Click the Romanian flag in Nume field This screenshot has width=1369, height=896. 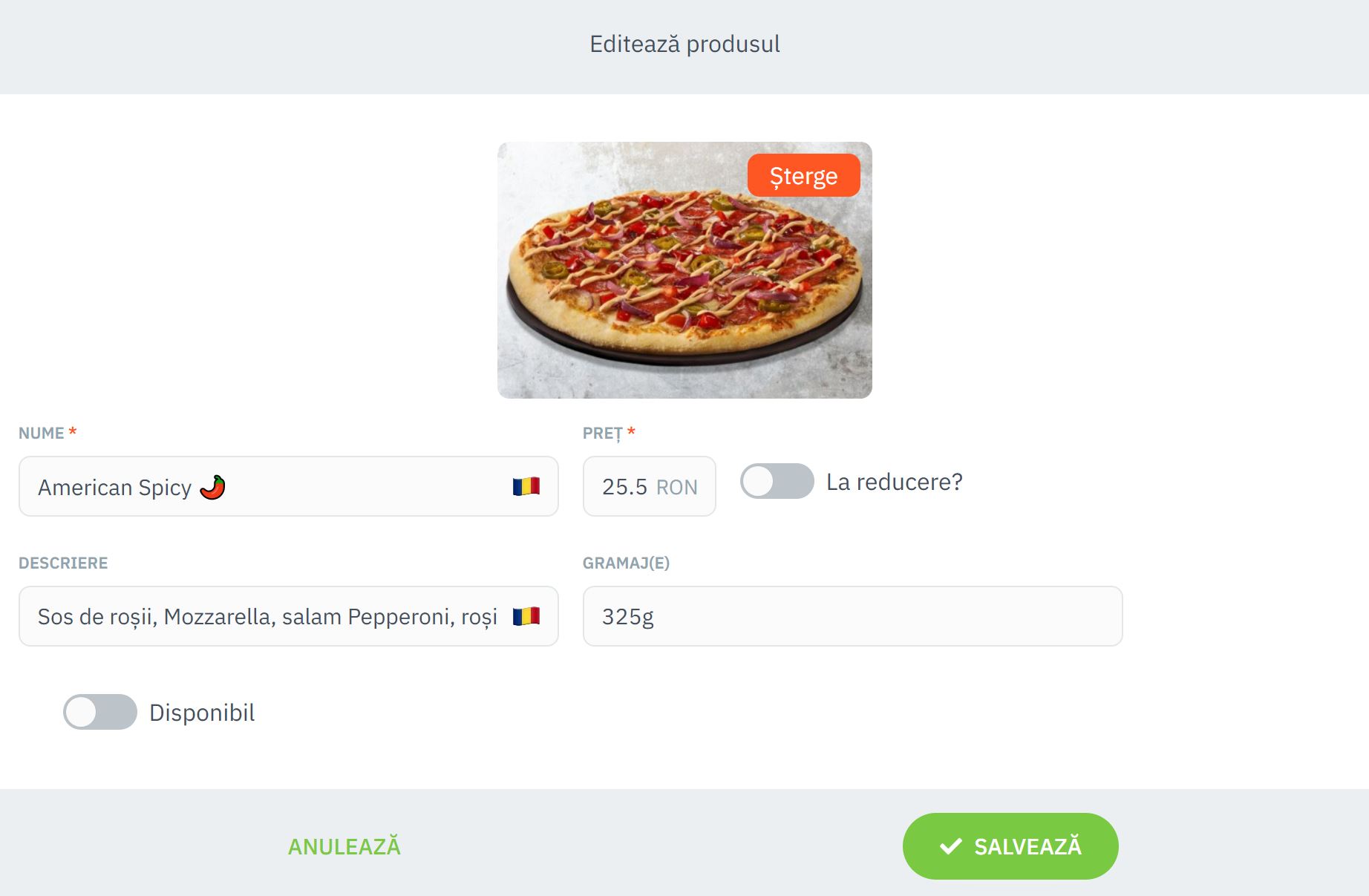point(526,487)
